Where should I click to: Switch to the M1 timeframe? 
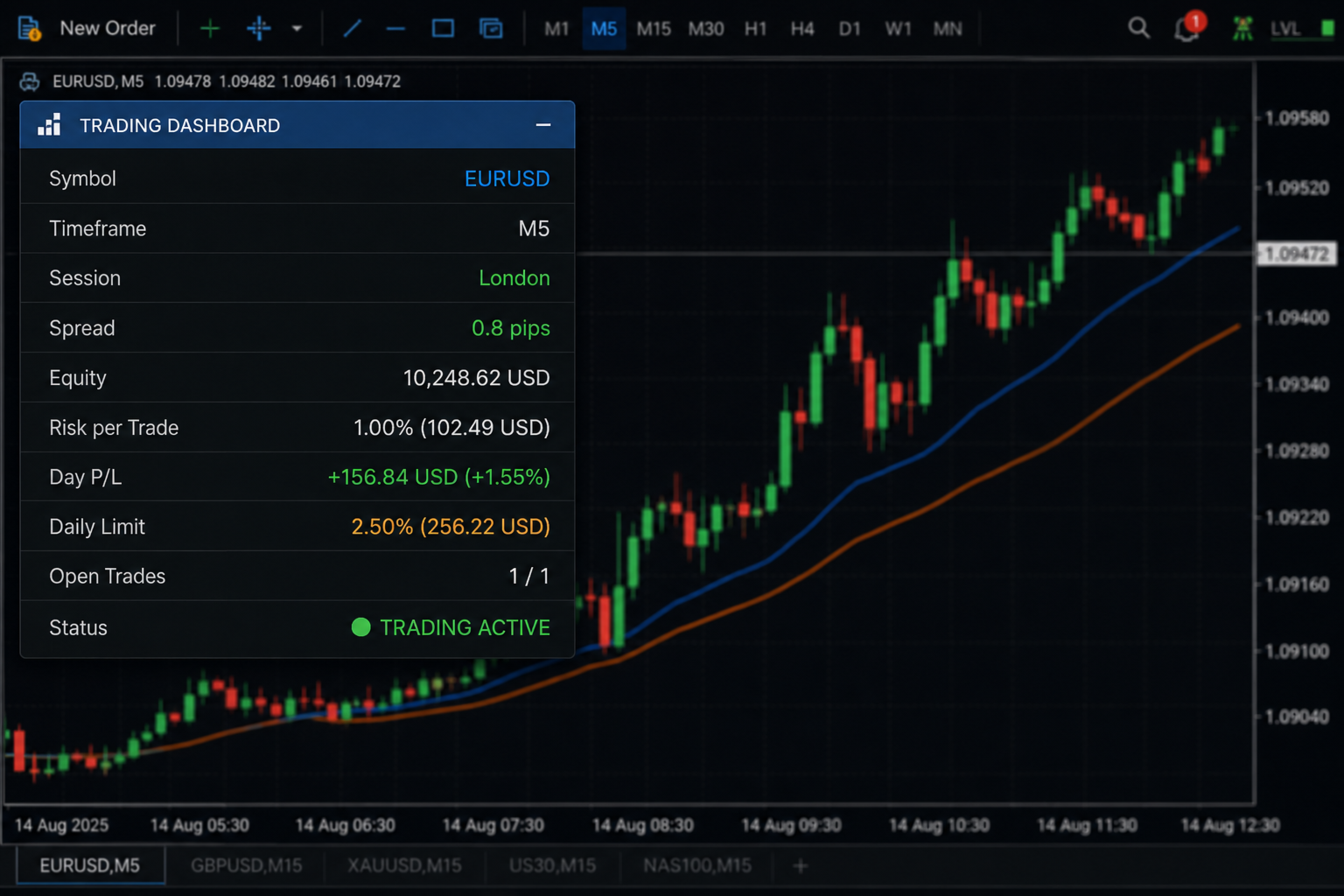click(x=556, y=29)
